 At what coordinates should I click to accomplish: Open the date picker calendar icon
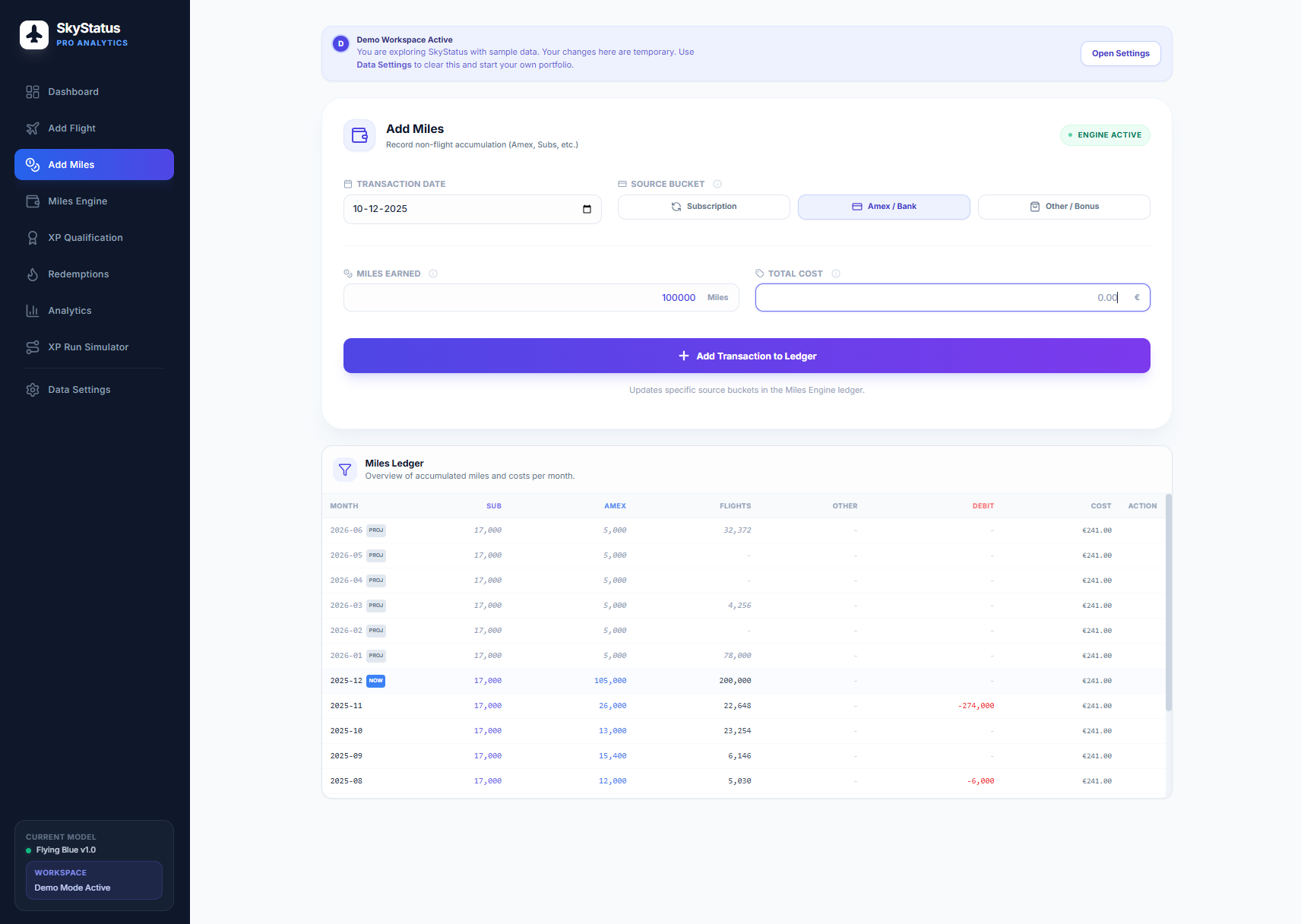click(x=587, y=209)
